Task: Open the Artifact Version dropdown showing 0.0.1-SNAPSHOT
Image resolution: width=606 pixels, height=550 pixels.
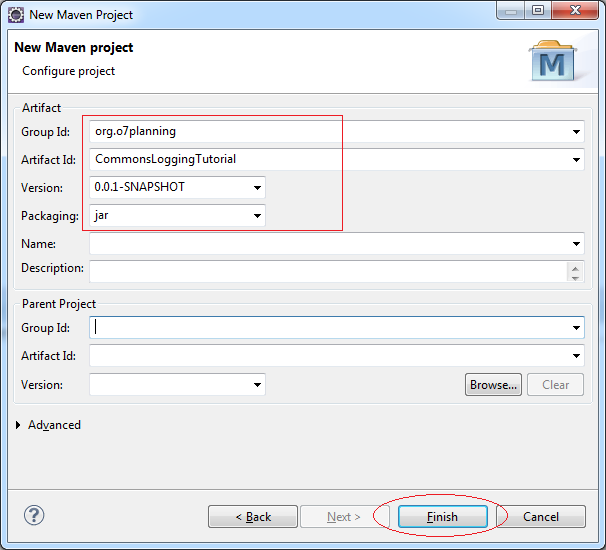Action: [x=257, y=188]
